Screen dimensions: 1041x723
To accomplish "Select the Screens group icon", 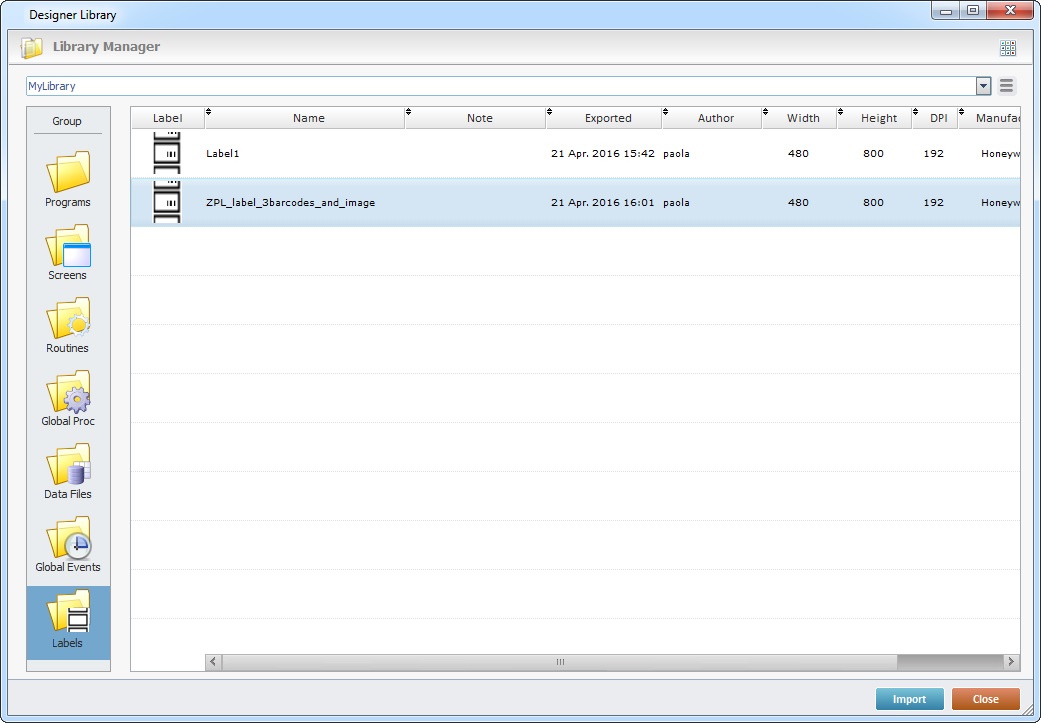I will pyautogui.click(x=68, y=252).
